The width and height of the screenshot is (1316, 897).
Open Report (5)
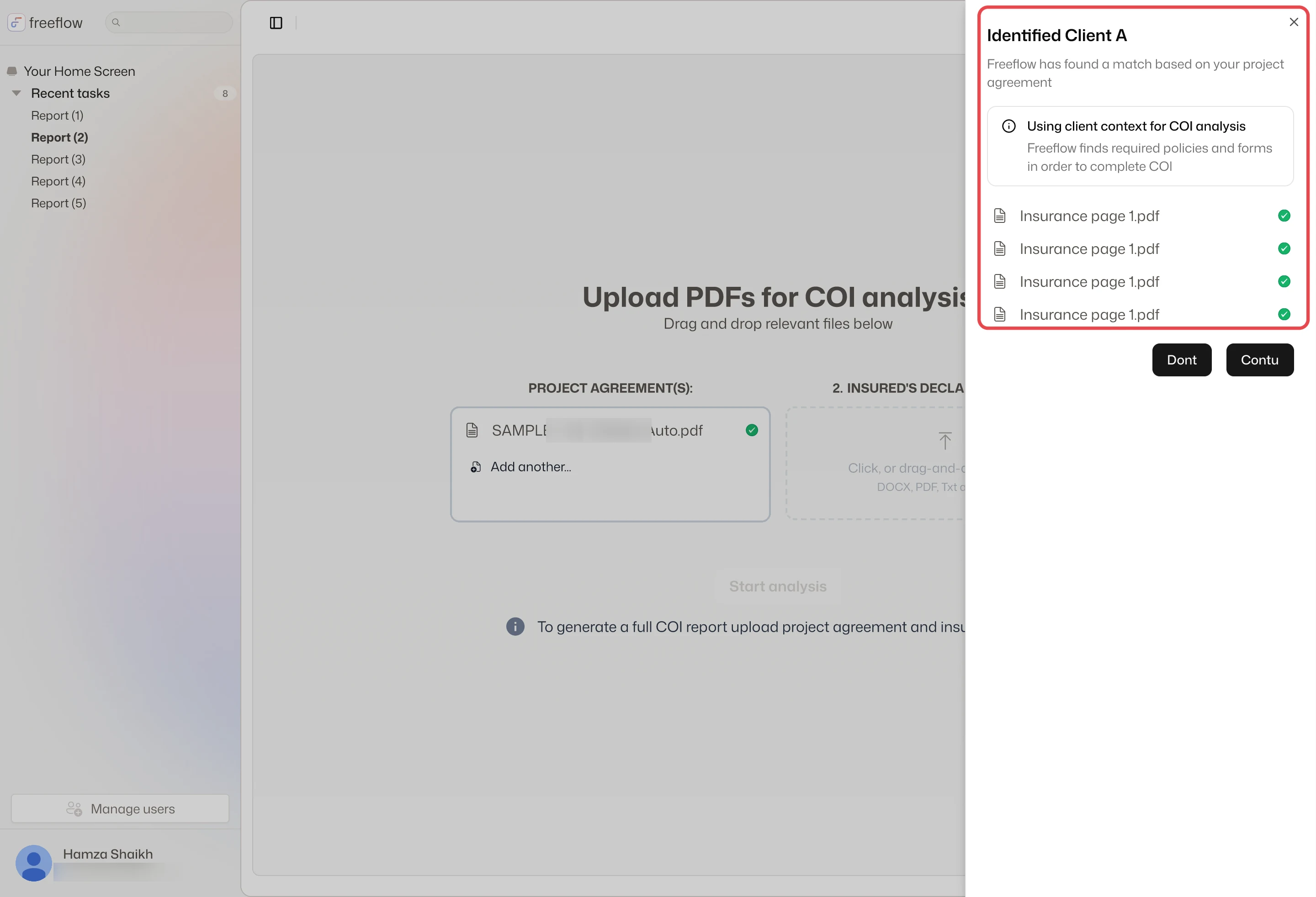coord(58,203)
